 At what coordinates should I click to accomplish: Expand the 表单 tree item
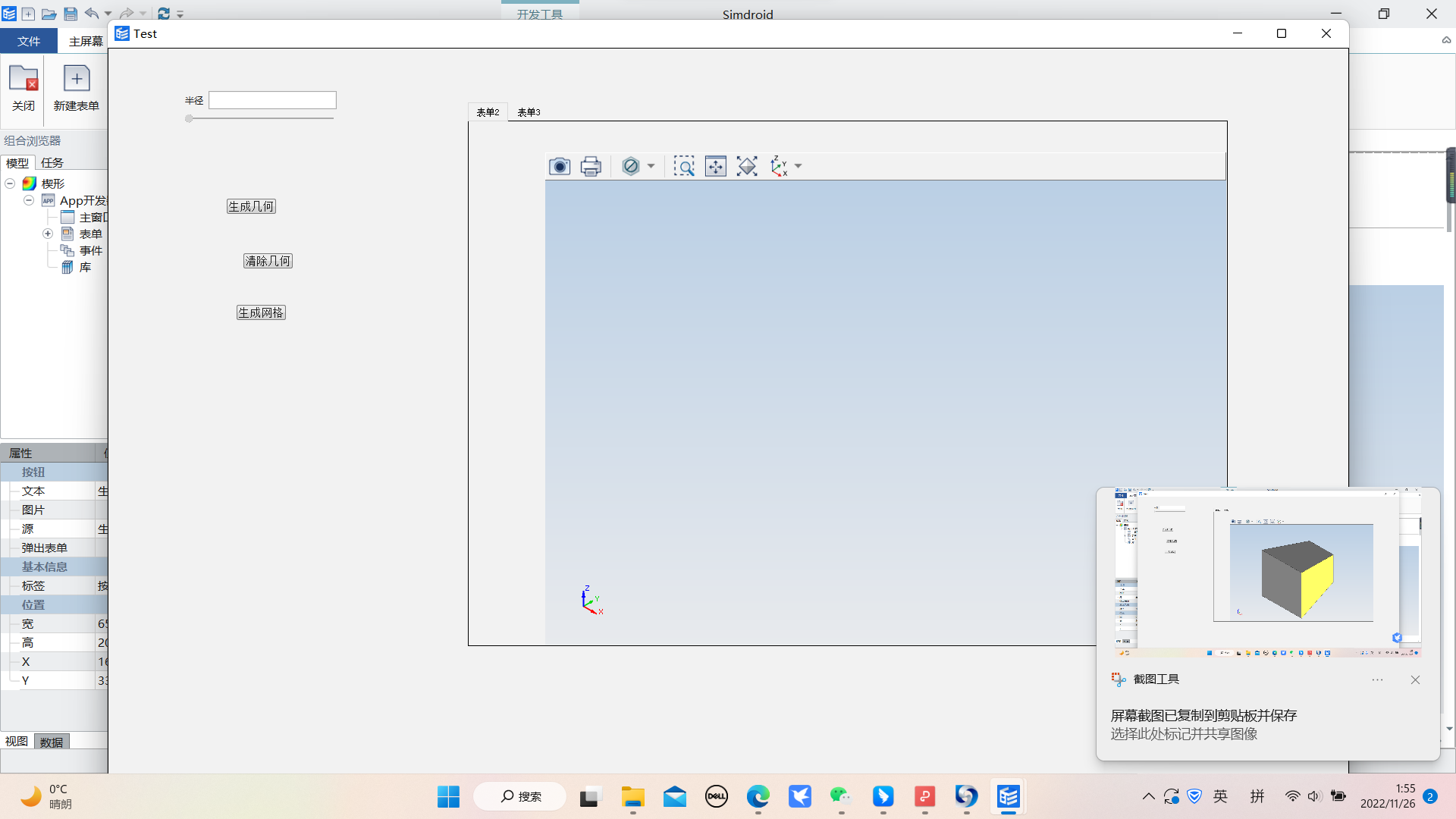tap(47, 233)
